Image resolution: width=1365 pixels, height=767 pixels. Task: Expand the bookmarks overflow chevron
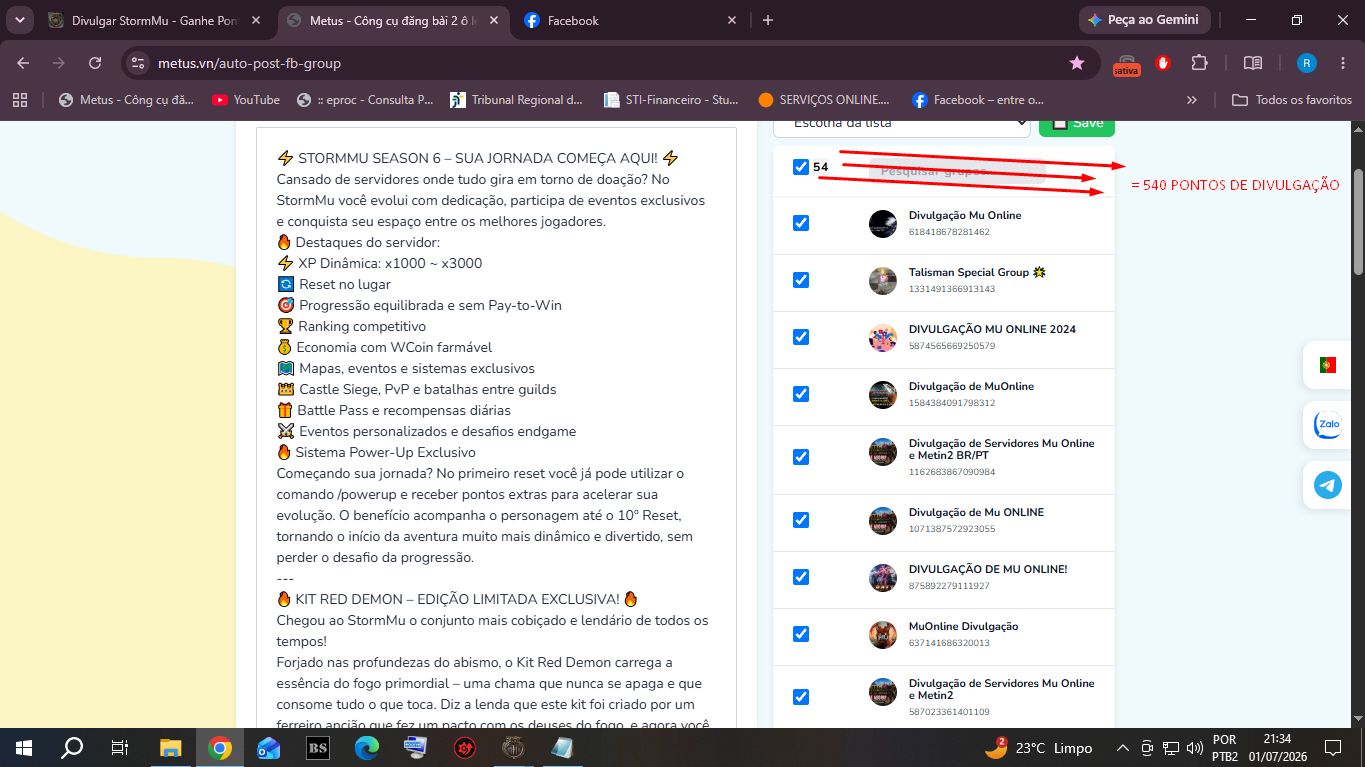click(x=1192, y=100)
